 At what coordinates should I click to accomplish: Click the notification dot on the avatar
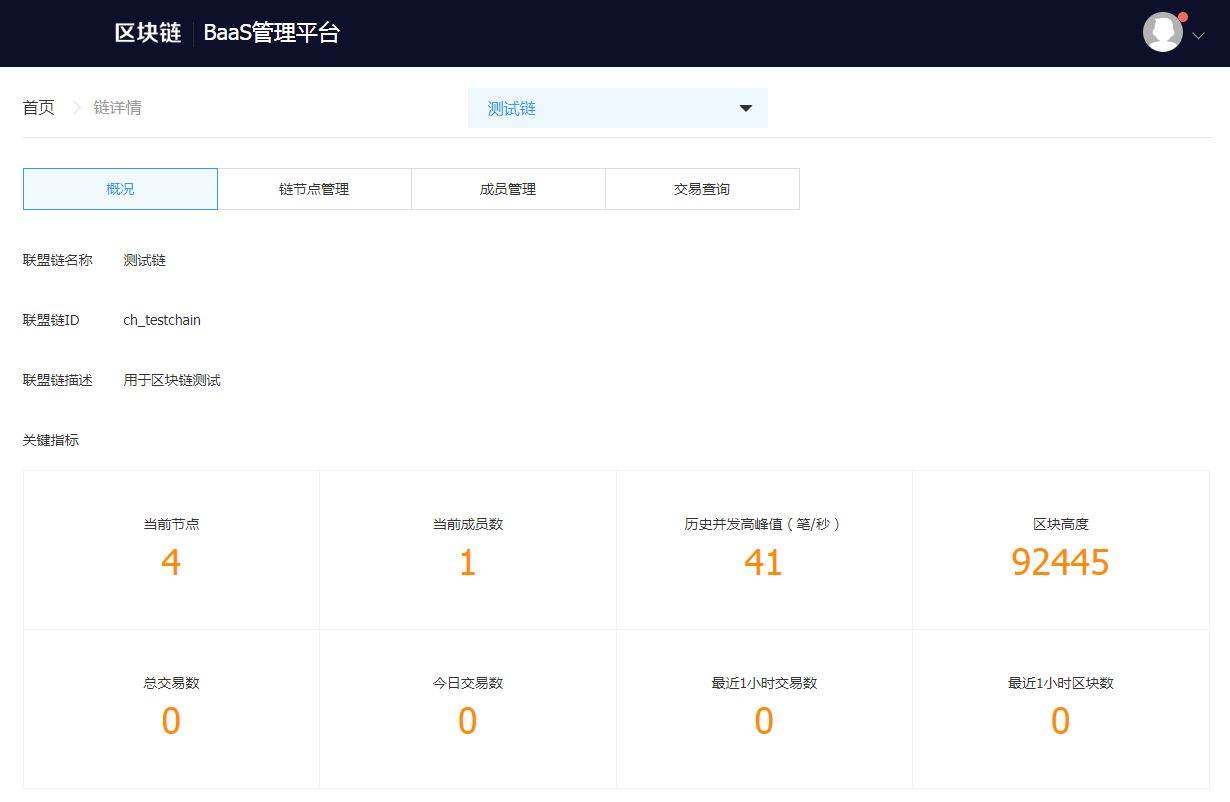coord(1181,17)
